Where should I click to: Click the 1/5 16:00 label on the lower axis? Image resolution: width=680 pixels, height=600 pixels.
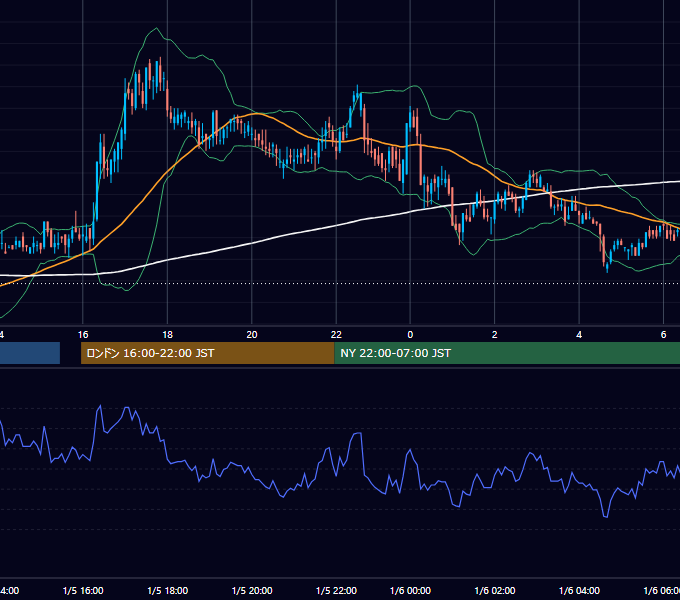pos(83,591)
